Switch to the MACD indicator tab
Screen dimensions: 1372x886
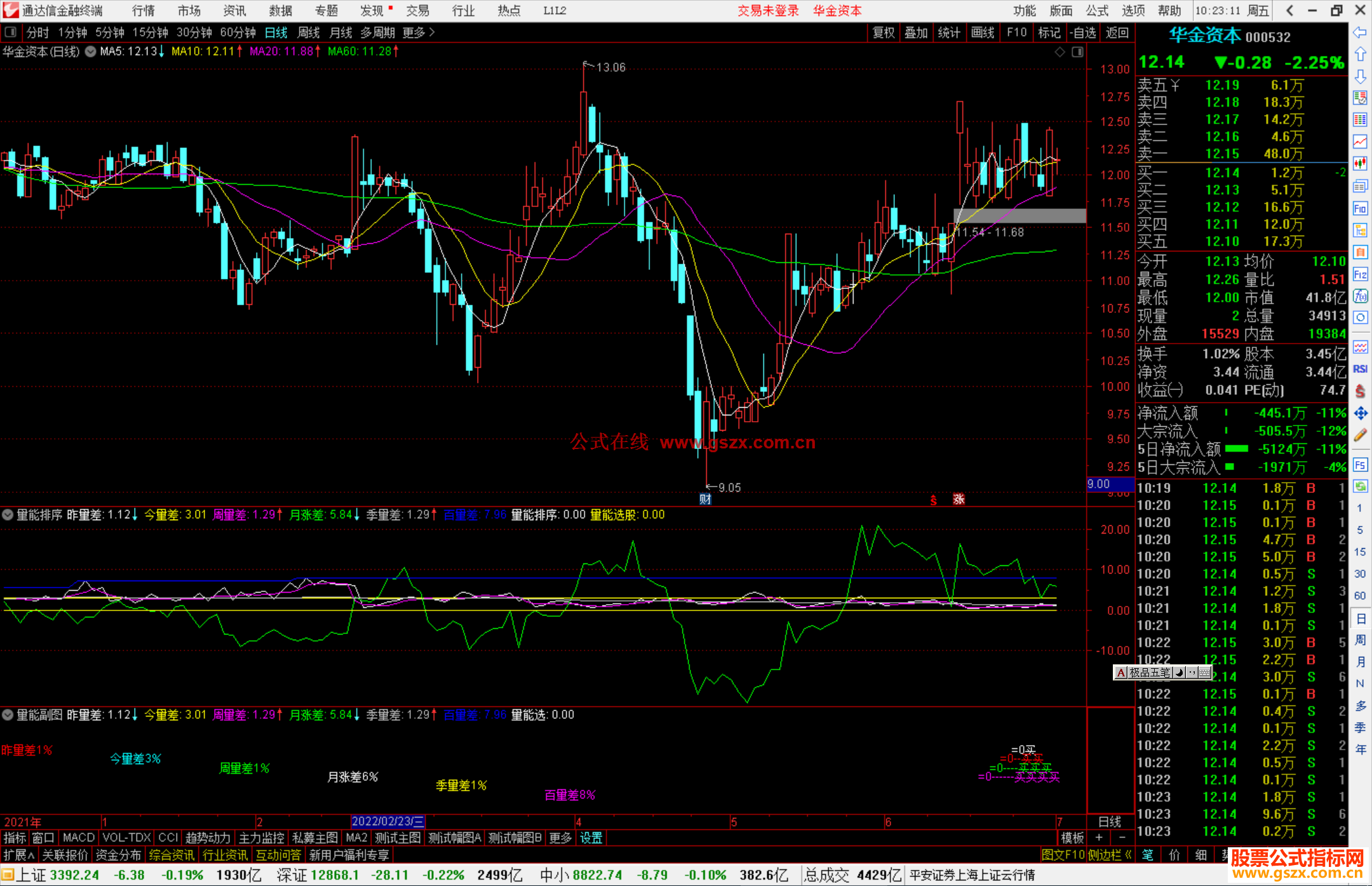[79, 838]
